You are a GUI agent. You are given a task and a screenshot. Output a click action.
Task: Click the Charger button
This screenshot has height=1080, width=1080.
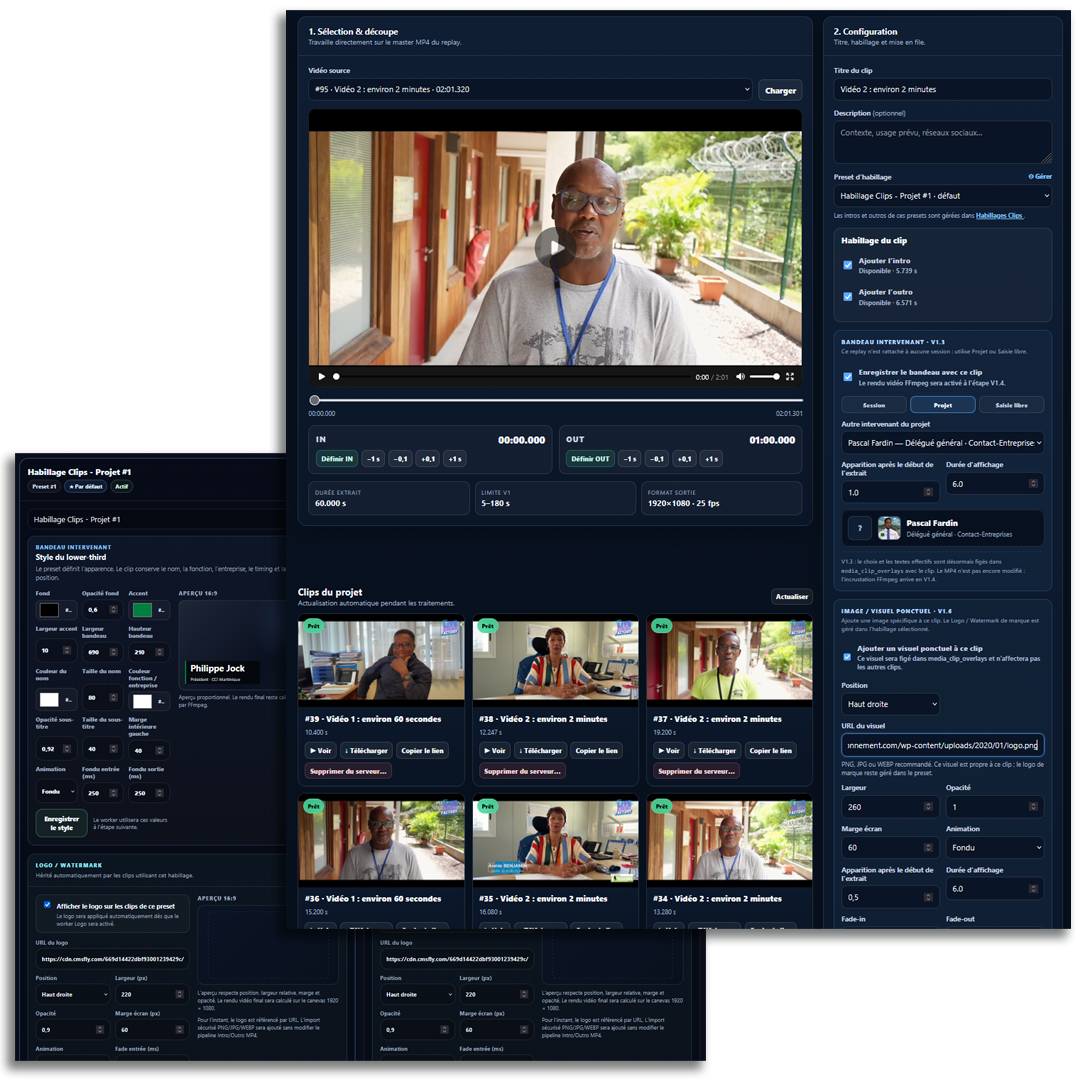(780, 90)
